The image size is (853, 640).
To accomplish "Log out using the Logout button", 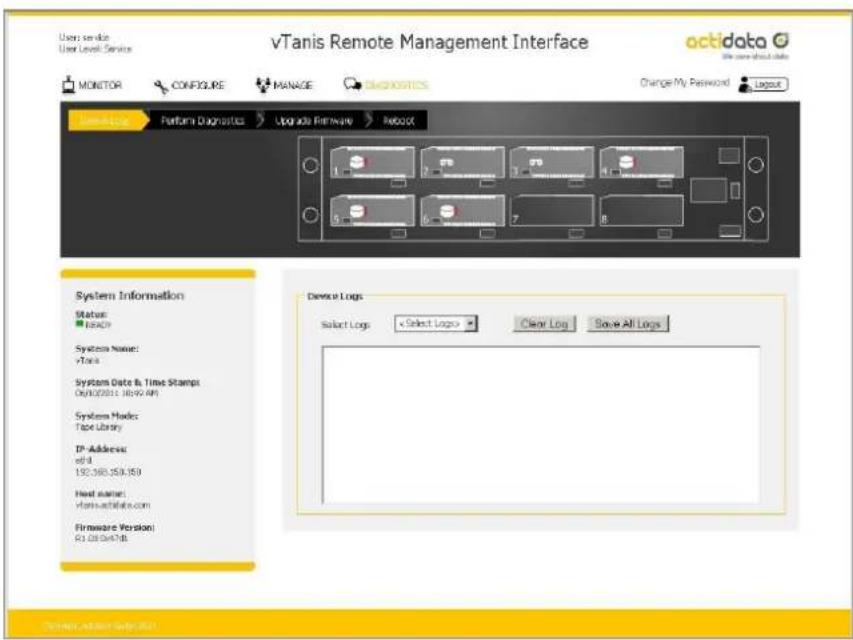I will [x=770, y=84].
